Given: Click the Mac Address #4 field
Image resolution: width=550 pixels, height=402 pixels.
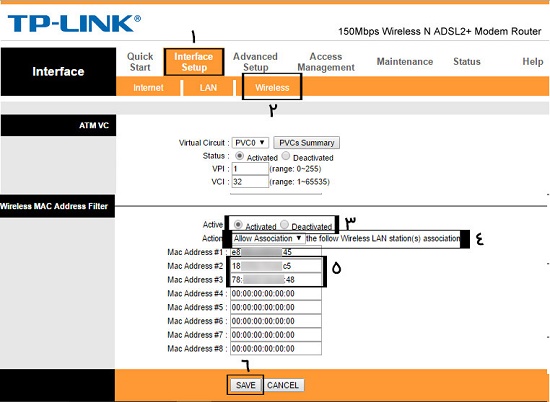Looking at the screenshot, I should coord(276,293).
